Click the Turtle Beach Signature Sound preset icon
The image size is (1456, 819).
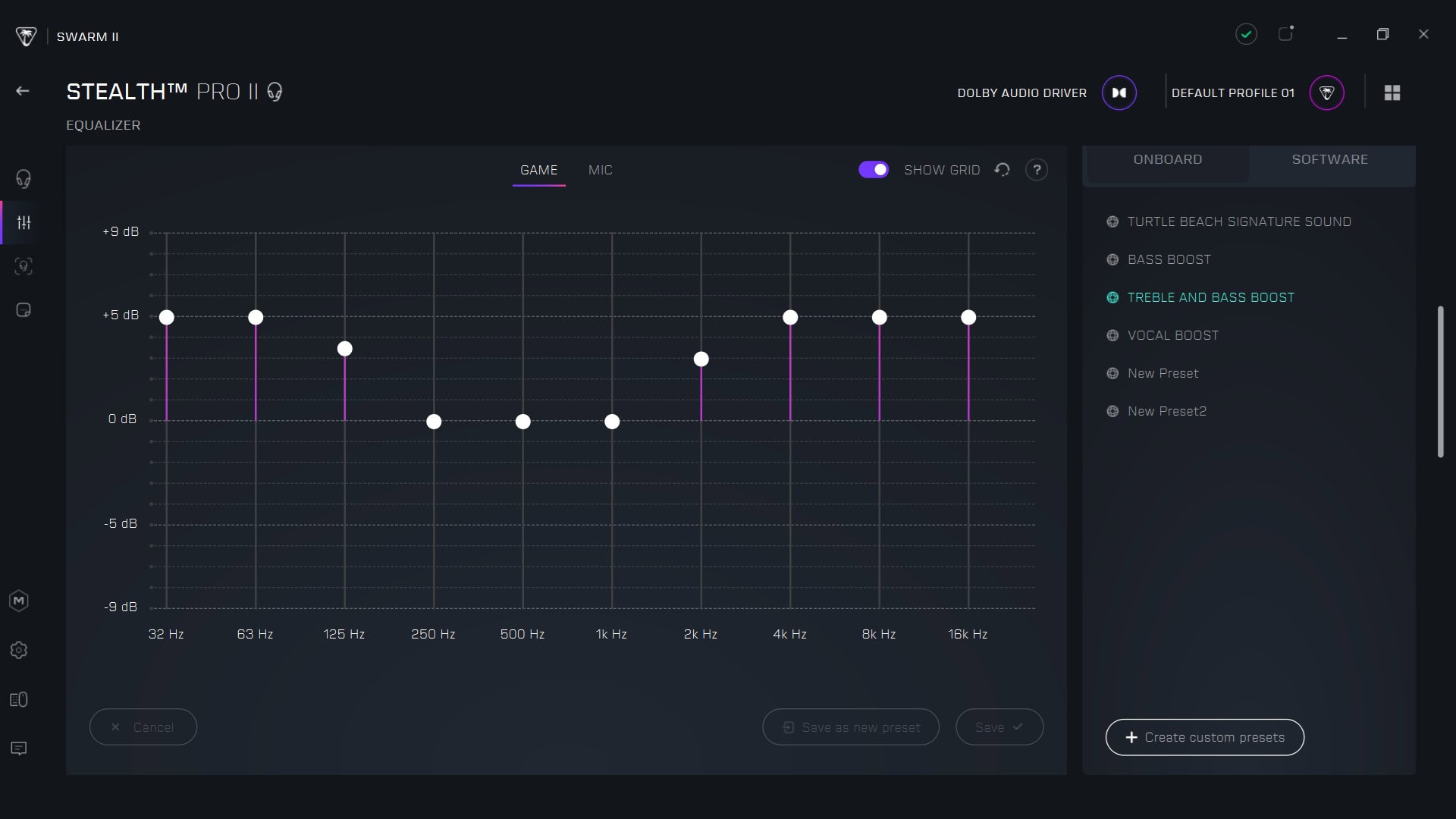click(1112, 222)
